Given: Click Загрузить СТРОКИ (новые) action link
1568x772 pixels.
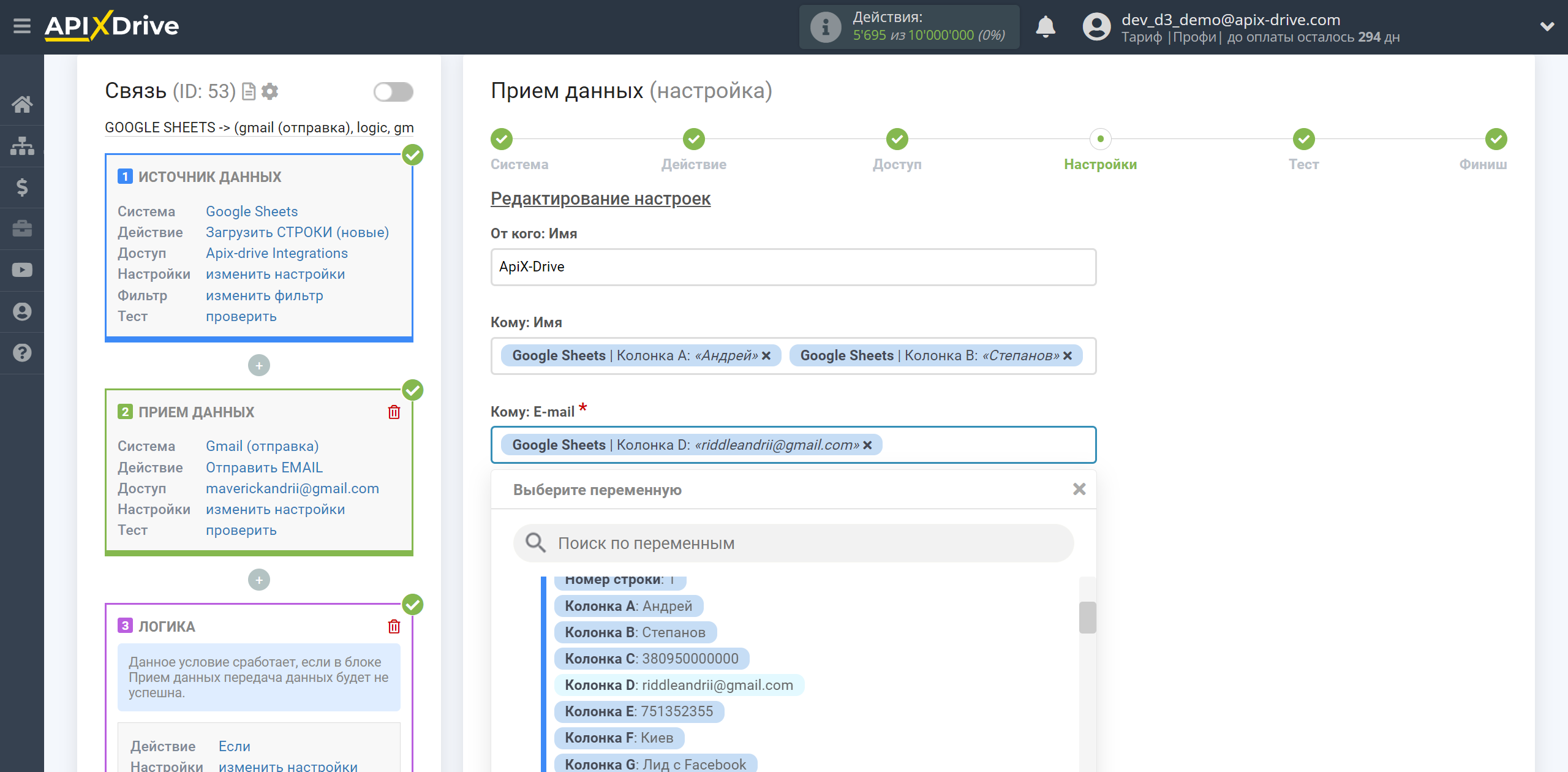Looking at the screenshot, I should 297,232.
